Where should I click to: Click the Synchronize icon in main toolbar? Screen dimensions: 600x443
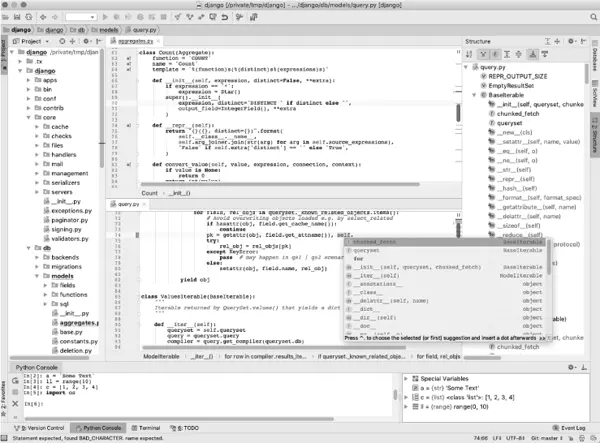tap(29, 17)
